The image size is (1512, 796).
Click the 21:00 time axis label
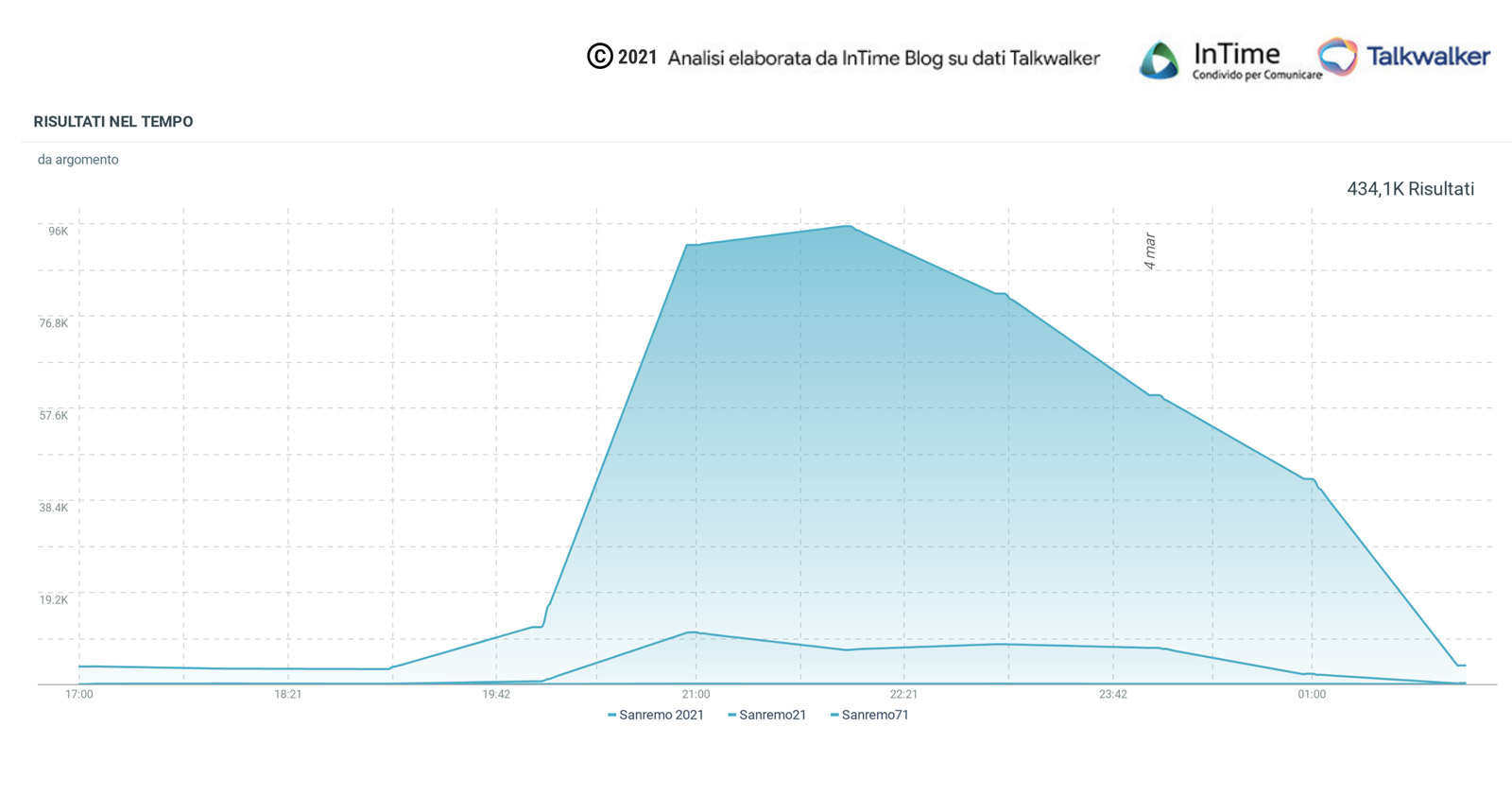(696, 695)
